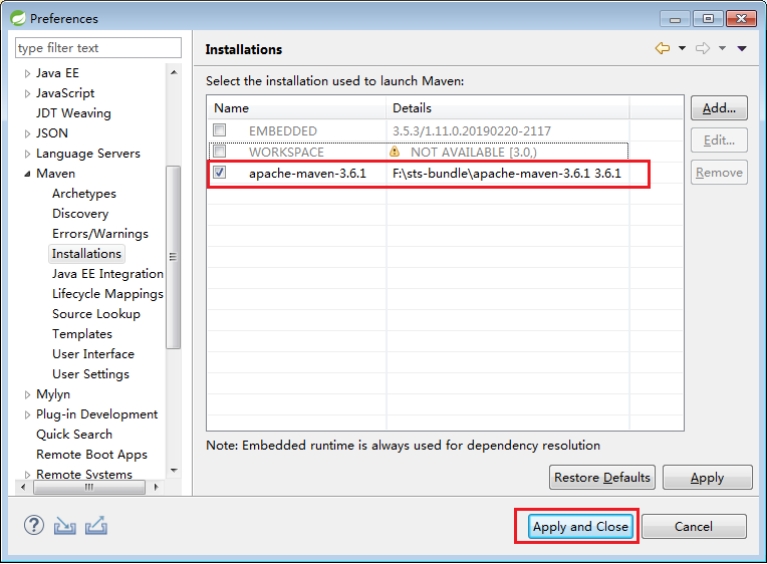Click the import preferences icon
Viewport: 767px width, 564px height.
(x=65, y=526)
